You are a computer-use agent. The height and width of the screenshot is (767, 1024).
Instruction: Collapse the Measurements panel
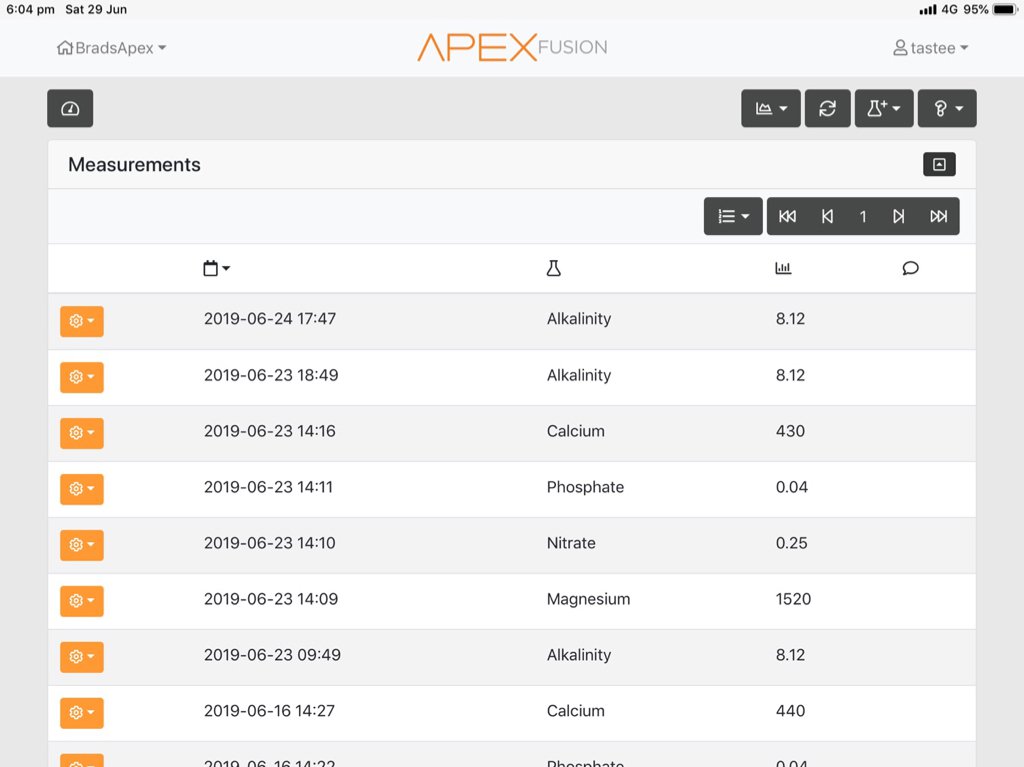(x=939, y=165)
